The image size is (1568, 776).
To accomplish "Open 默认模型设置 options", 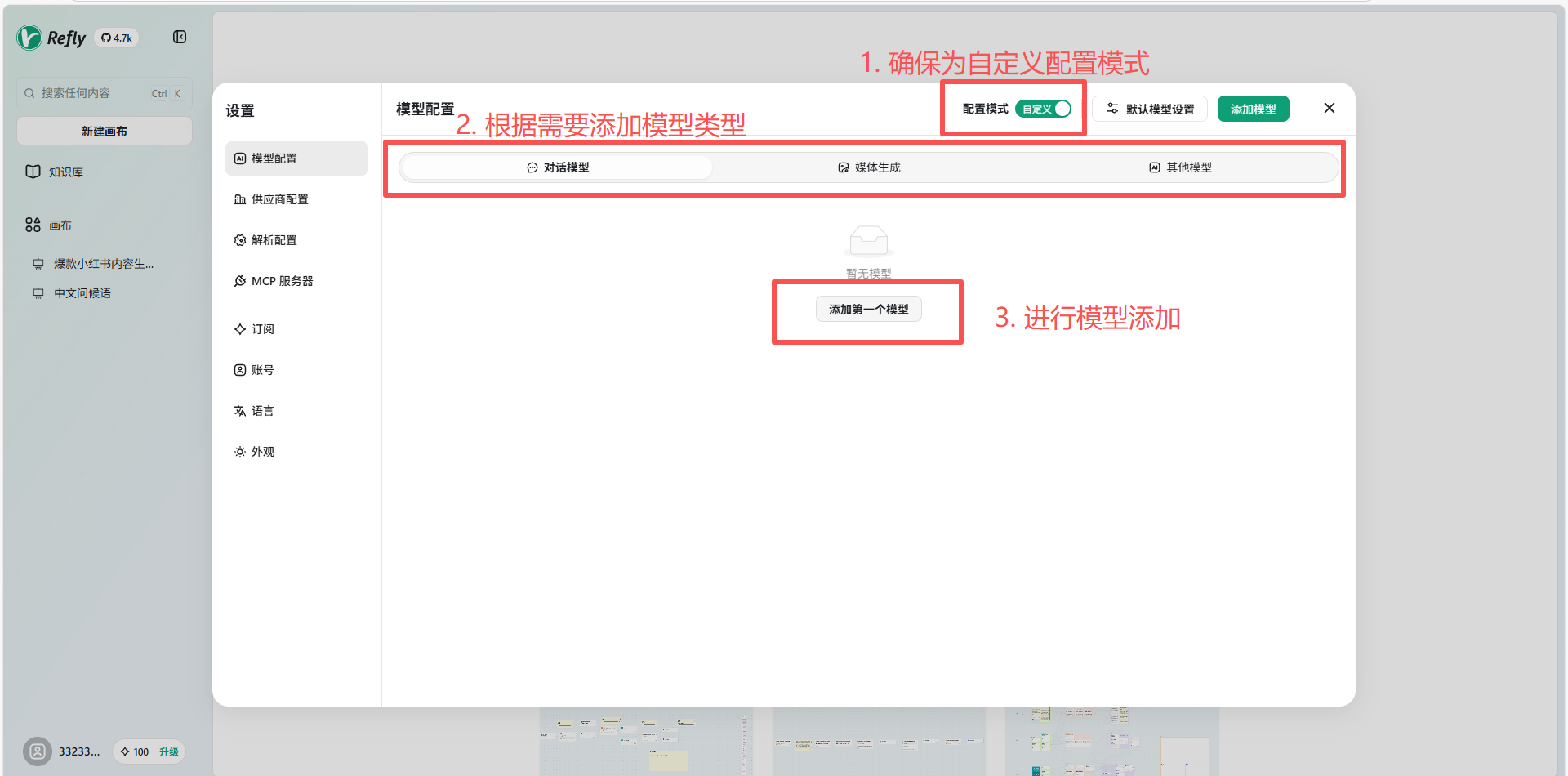I will click(x=1150, y=109).
